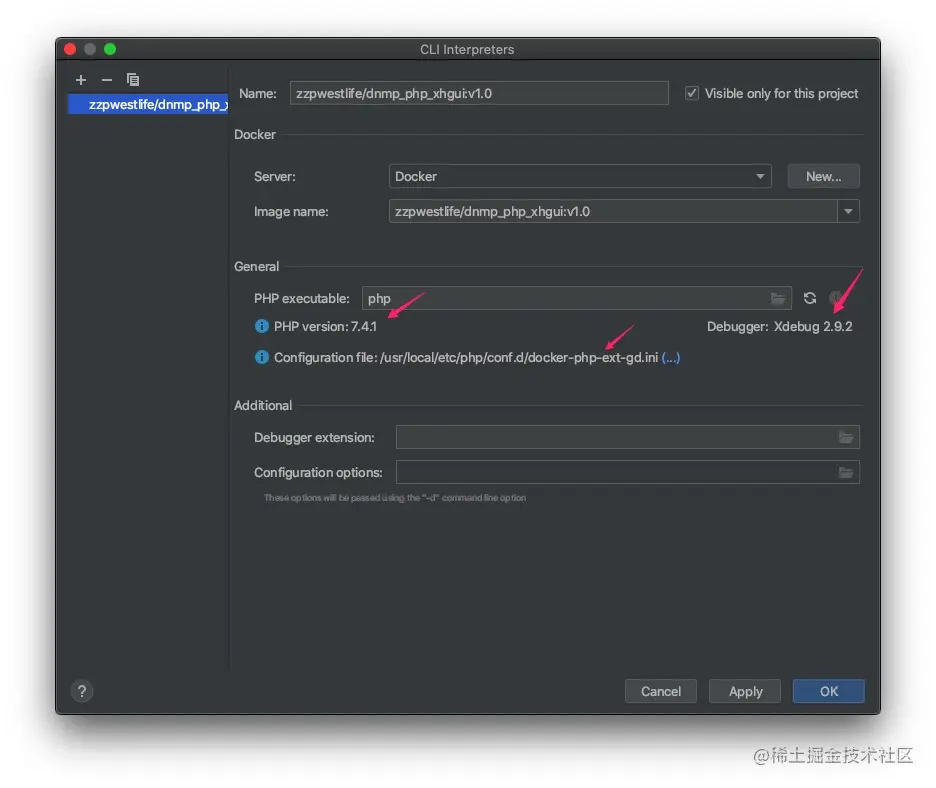Open additional config files (...) link
The width and height of the screenshot is (936, 788).
[x=671, y=358]
